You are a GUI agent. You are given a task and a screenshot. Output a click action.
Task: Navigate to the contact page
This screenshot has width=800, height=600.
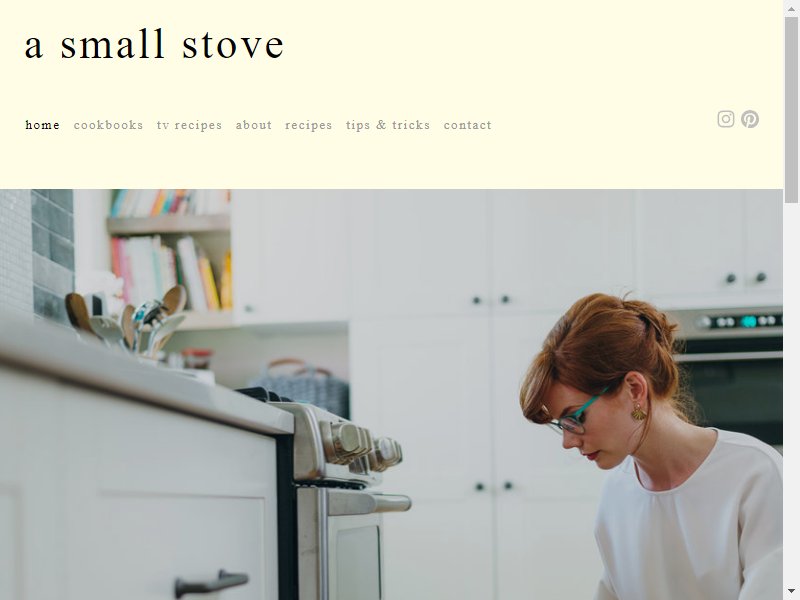(467, 125)
